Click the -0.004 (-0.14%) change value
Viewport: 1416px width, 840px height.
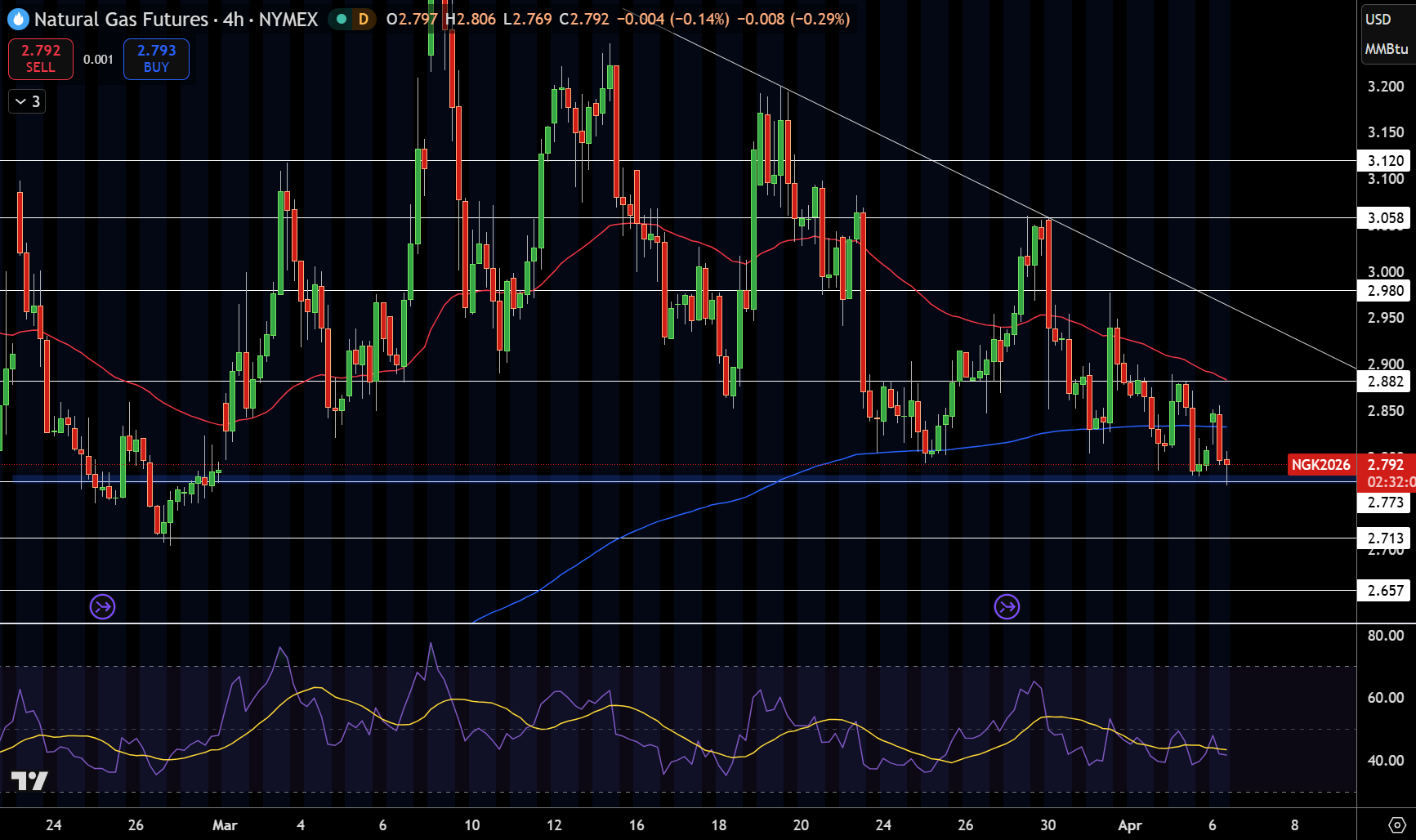(672, 19)
